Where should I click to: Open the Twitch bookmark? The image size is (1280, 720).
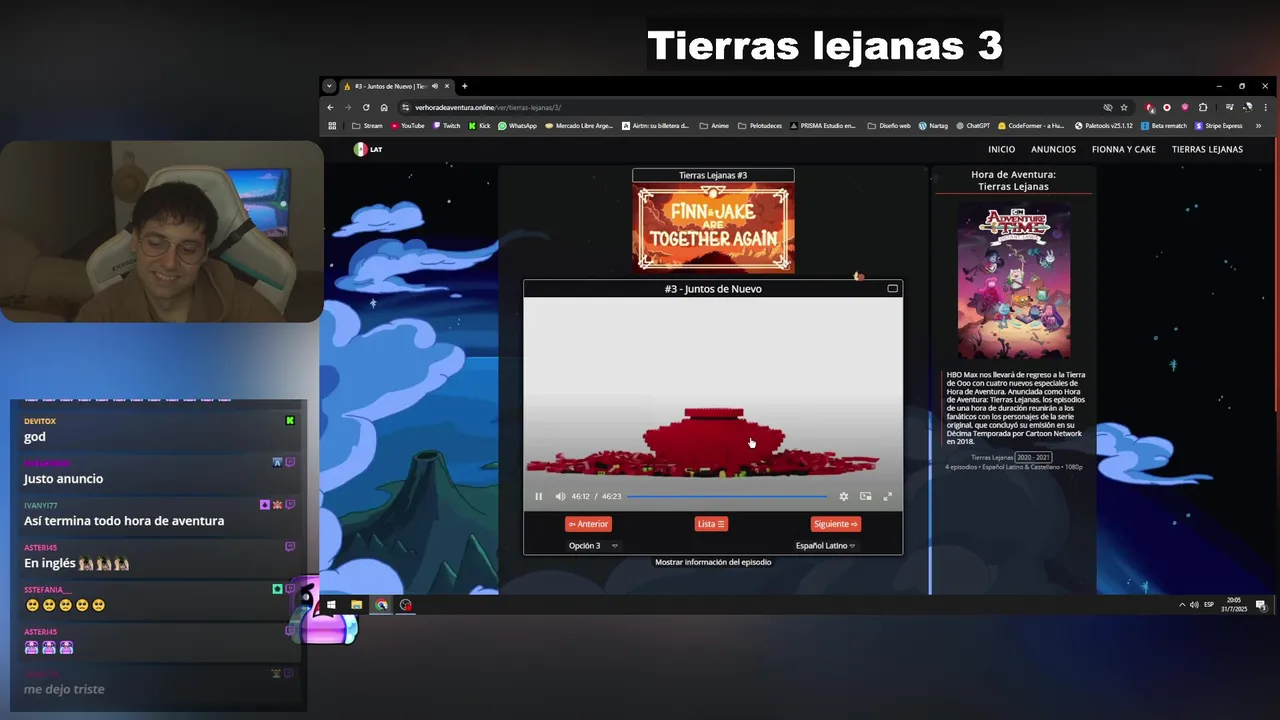pyautogui.click(x=447, y=126)
